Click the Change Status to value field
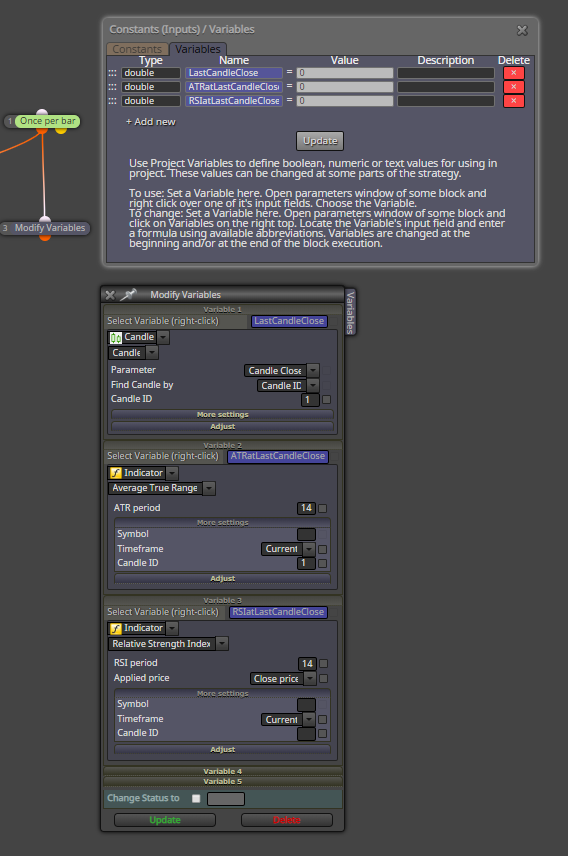The width and height of the screenshot is (568, 856). [226, 799]
